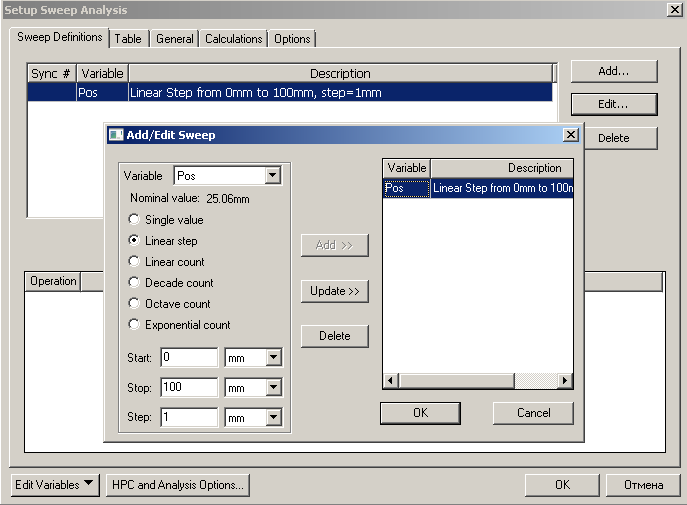Open the Table tab
The height and width of the screenshot is (505, 687).
[128, 39]
